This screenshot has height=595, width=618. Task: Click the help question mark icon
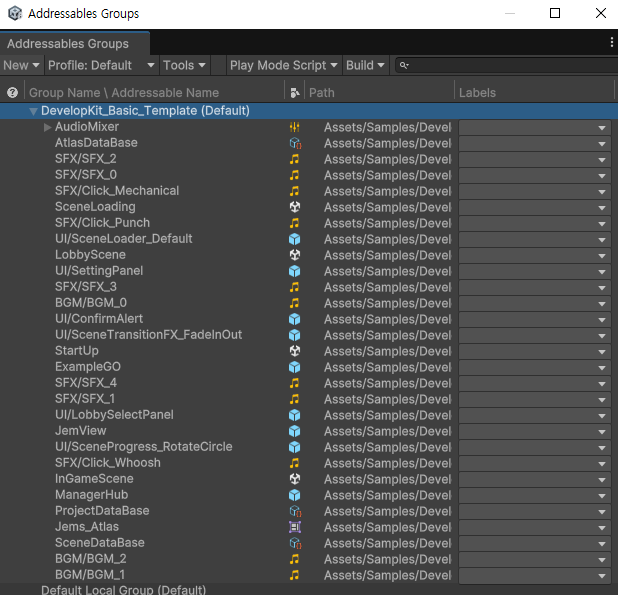coord(13,93)
